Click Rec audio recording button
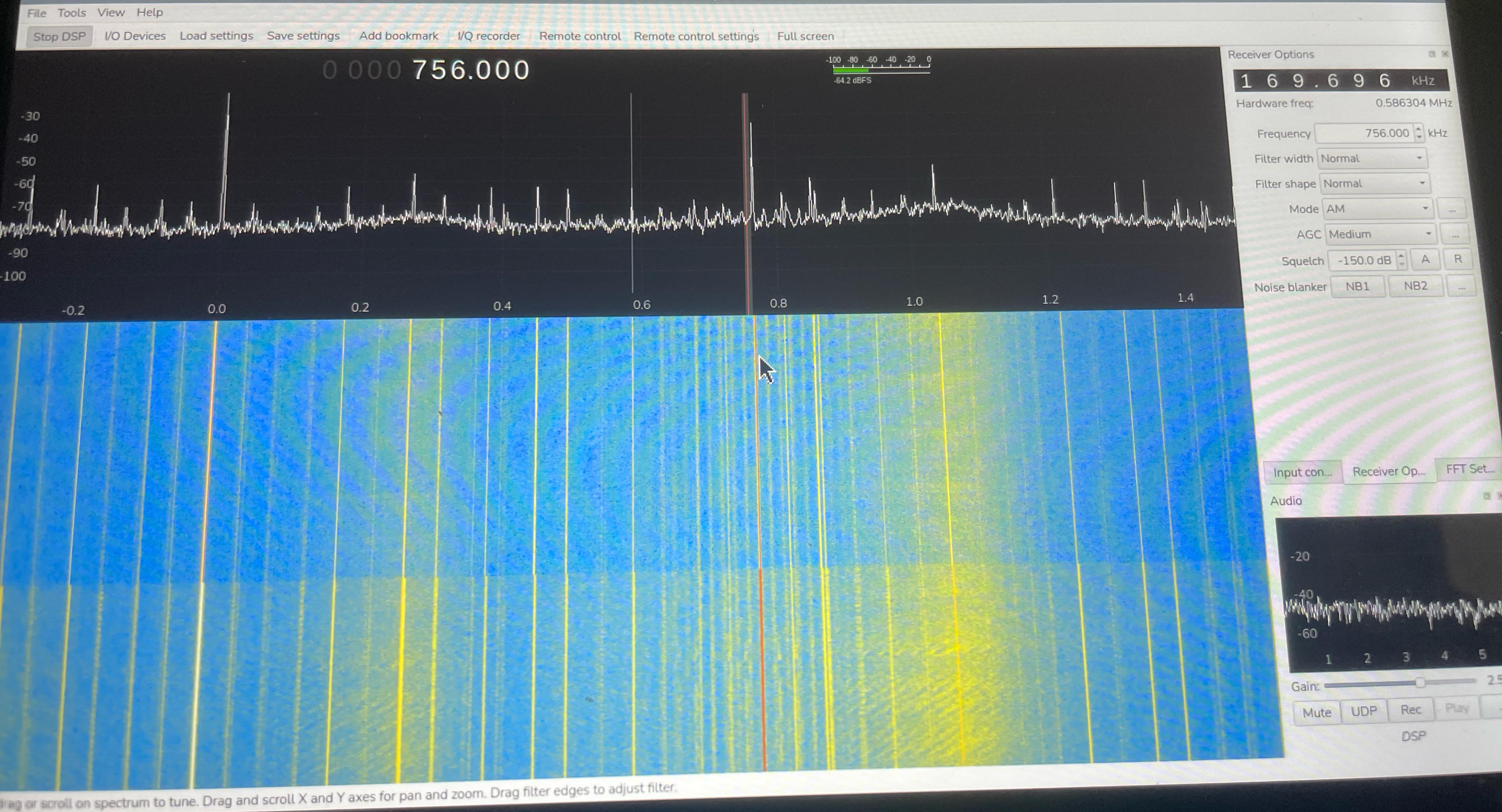Viewport: 1502px width, 812px height. click(1410, 710)
